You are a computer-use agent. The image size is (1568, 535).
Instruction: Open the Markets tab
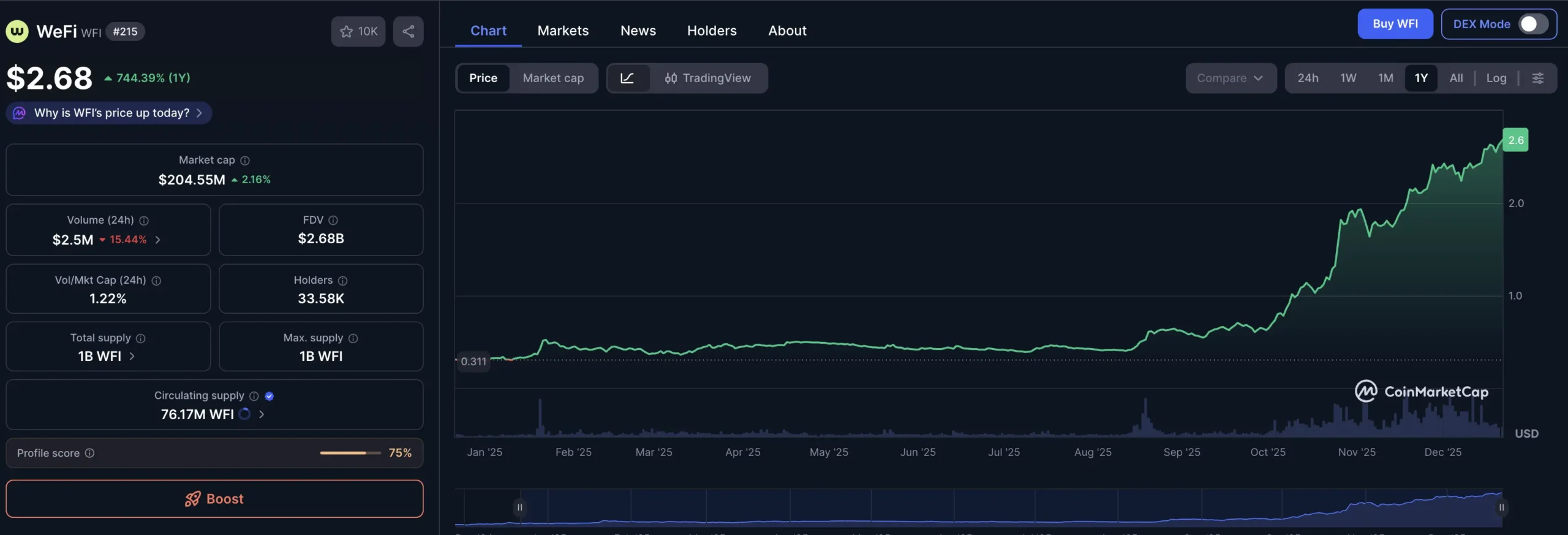pos(563,31)
